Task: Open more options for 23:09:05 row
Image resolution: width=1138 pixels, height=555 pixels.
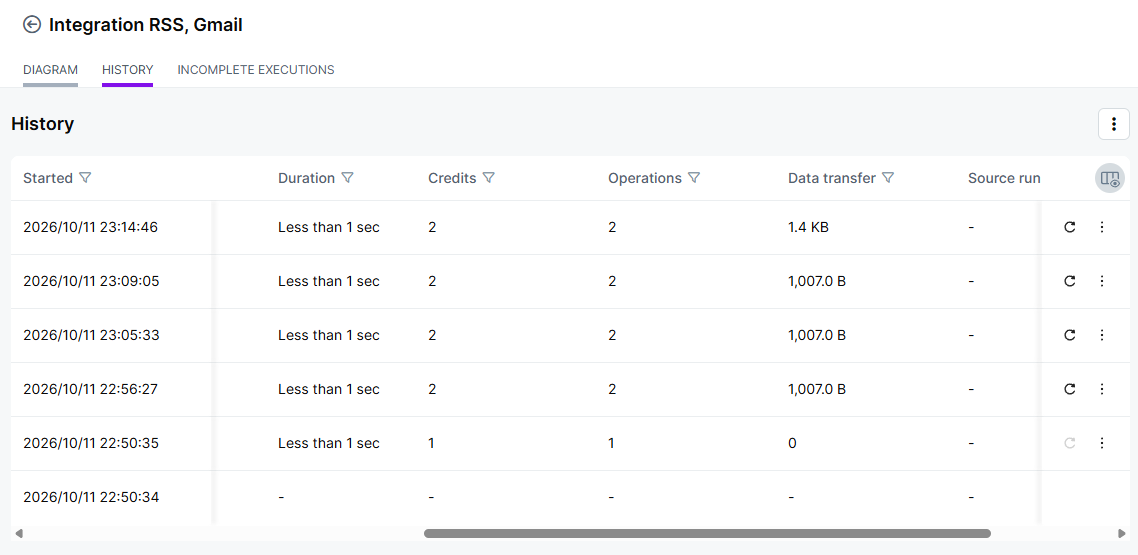Action: coord(1102,281)
